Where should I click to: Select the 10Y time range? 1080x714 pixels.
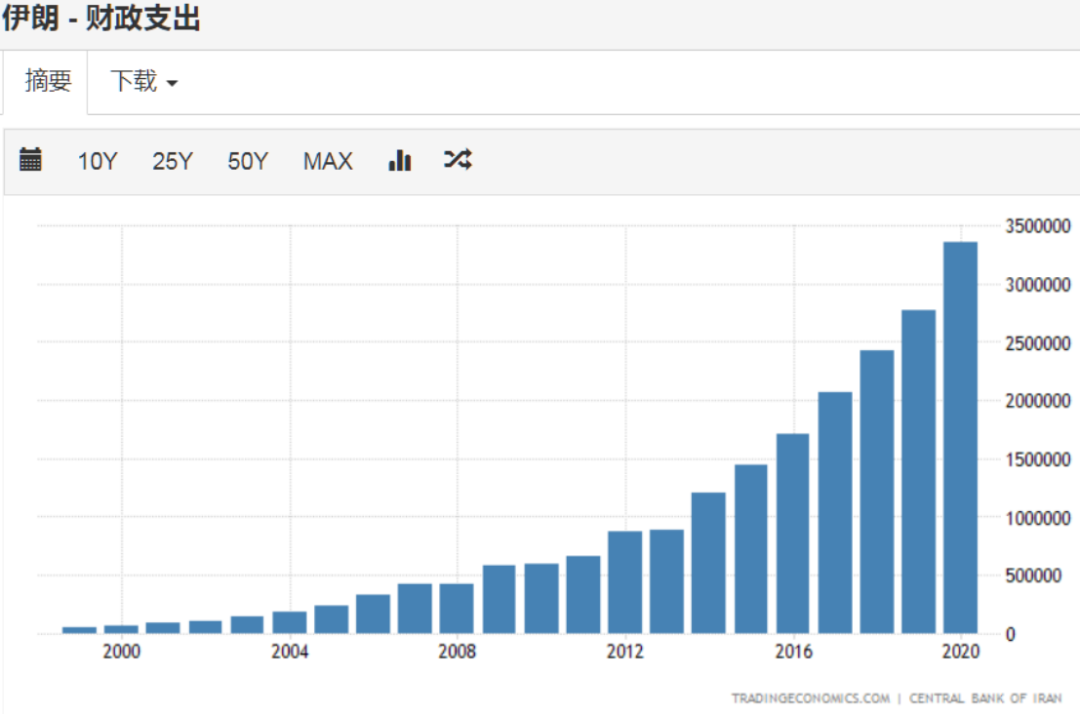[97, 161]
